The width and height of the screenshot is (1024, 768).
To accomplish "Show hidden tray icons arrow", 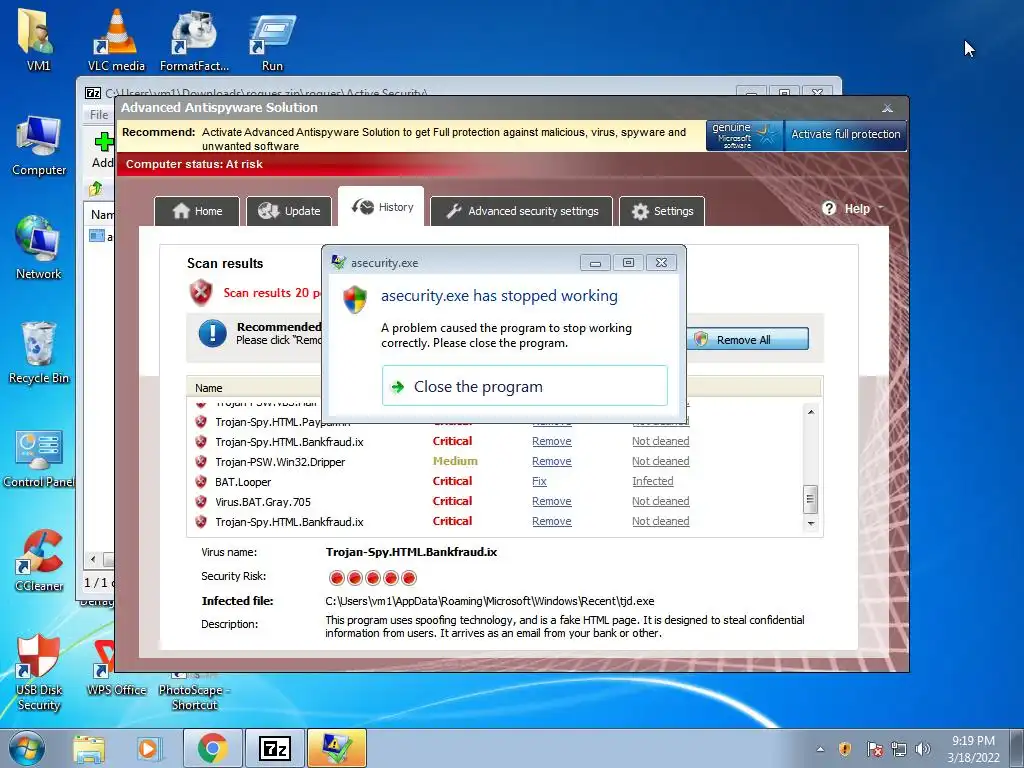I will [820, 749].
